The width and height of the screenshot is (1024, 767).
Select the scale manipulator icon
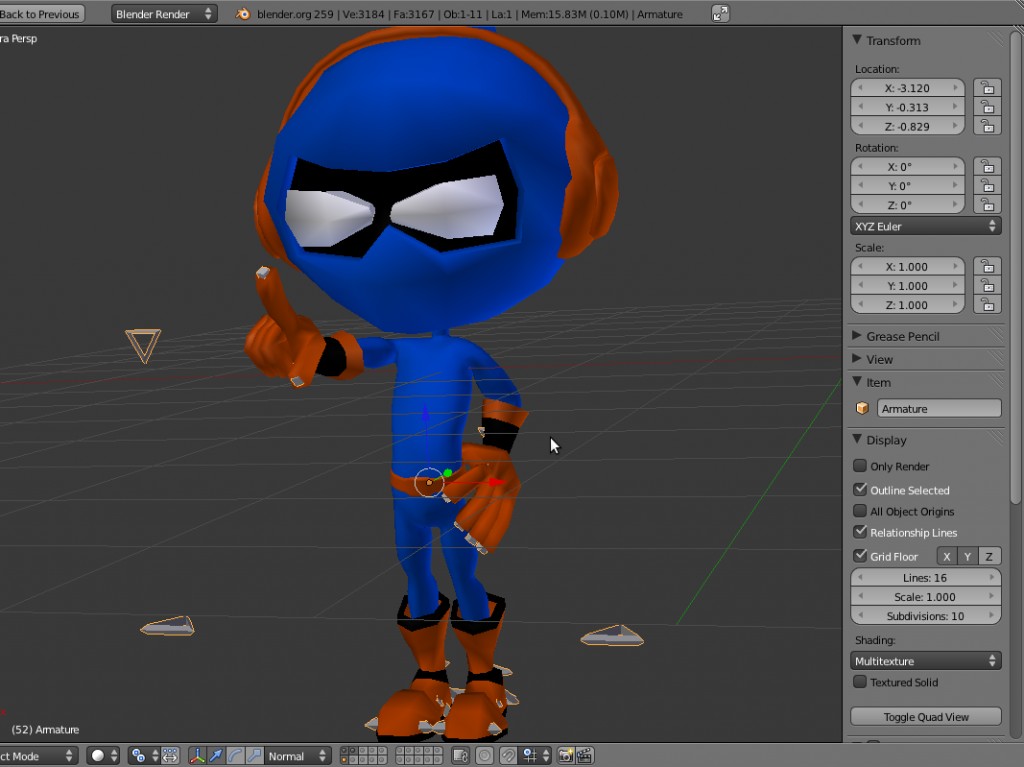[253, 755]
